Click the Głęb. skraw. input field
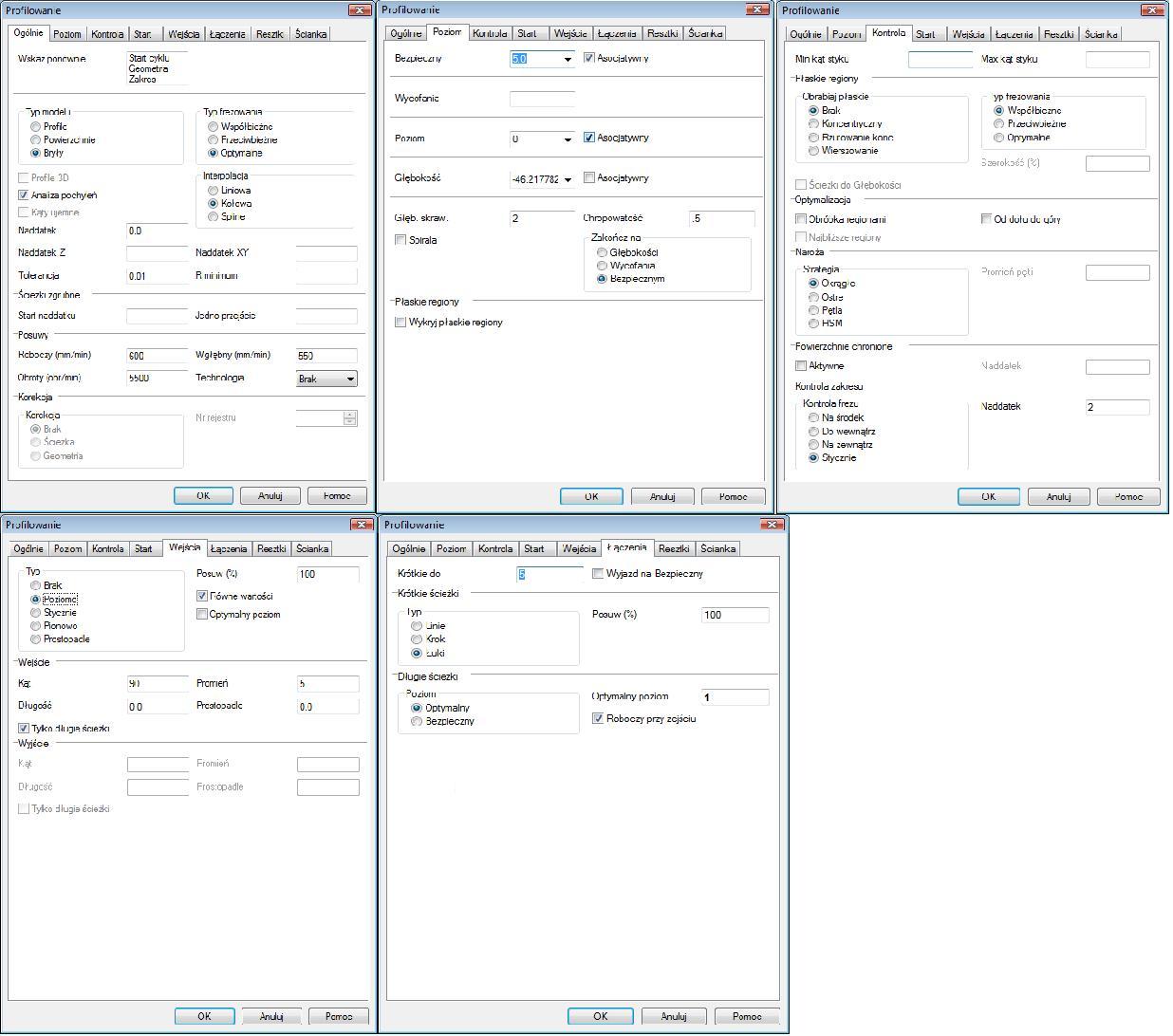This screenshot has height=1036, width=1173. tap(543, 218)
